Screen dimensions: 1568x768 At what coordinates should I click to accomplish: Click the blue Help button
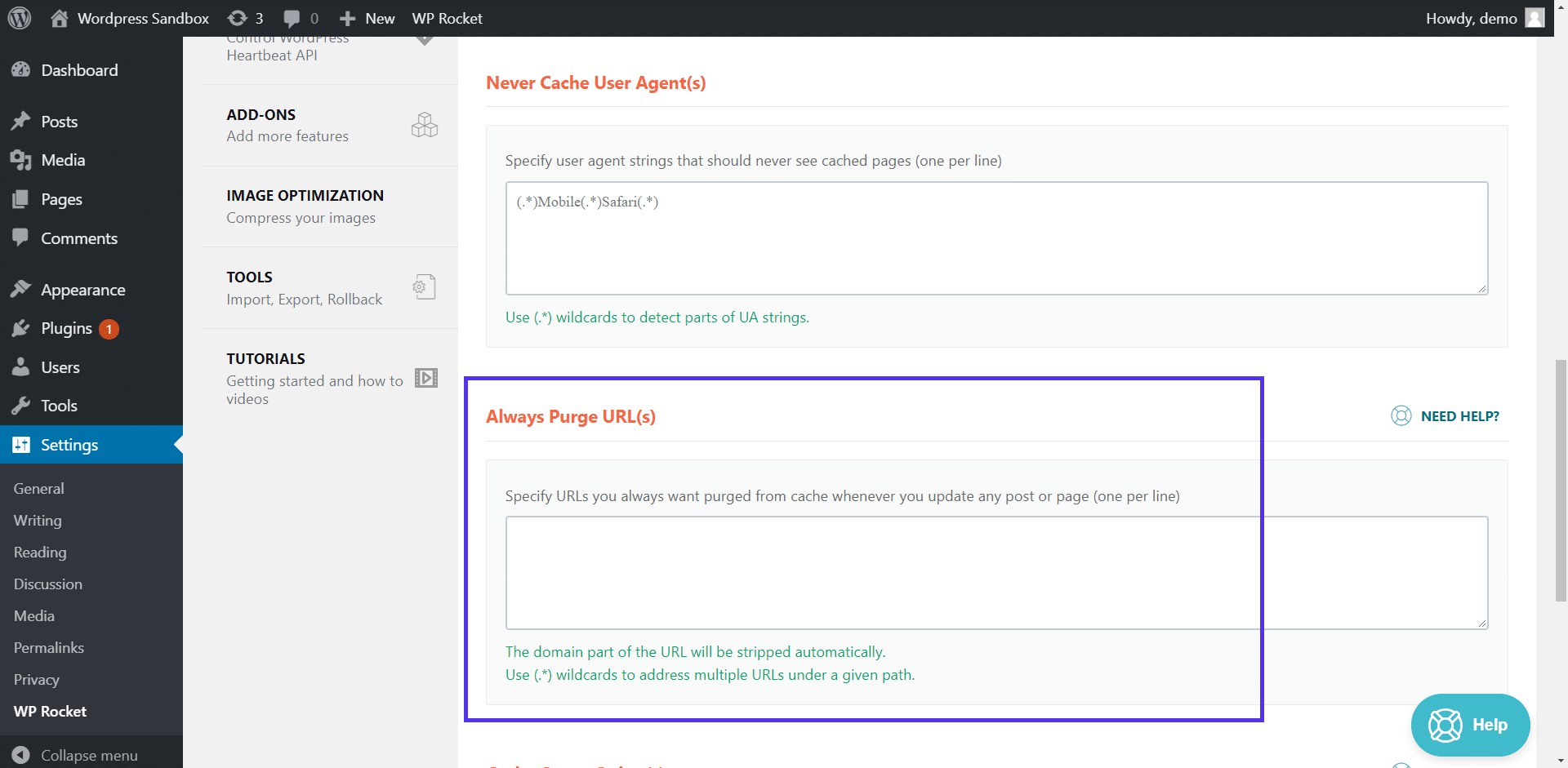pyautogui.click(x=1470, y=725)
